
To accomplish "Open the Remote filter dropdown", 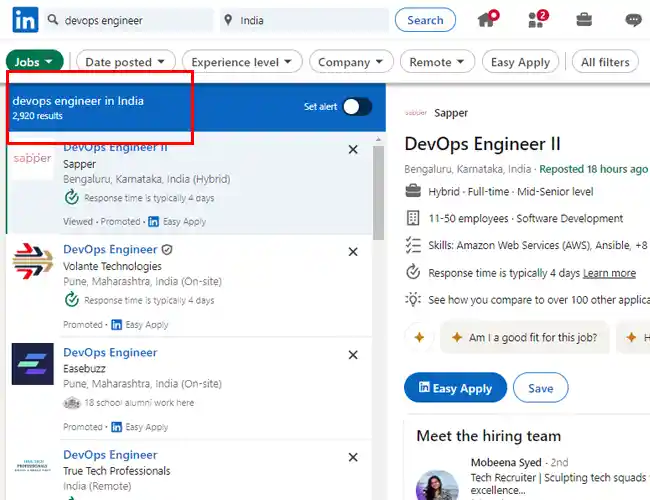I will pos(437,62).
